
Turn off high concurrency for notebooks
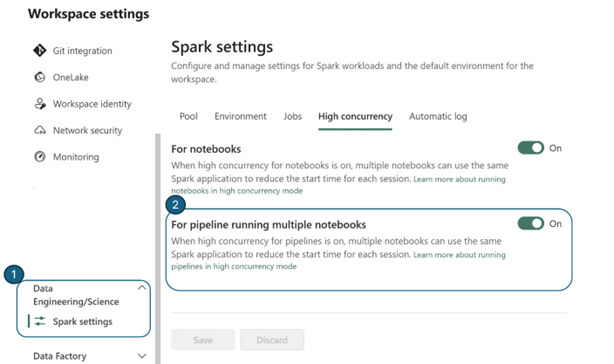click(x=531, y=148)
